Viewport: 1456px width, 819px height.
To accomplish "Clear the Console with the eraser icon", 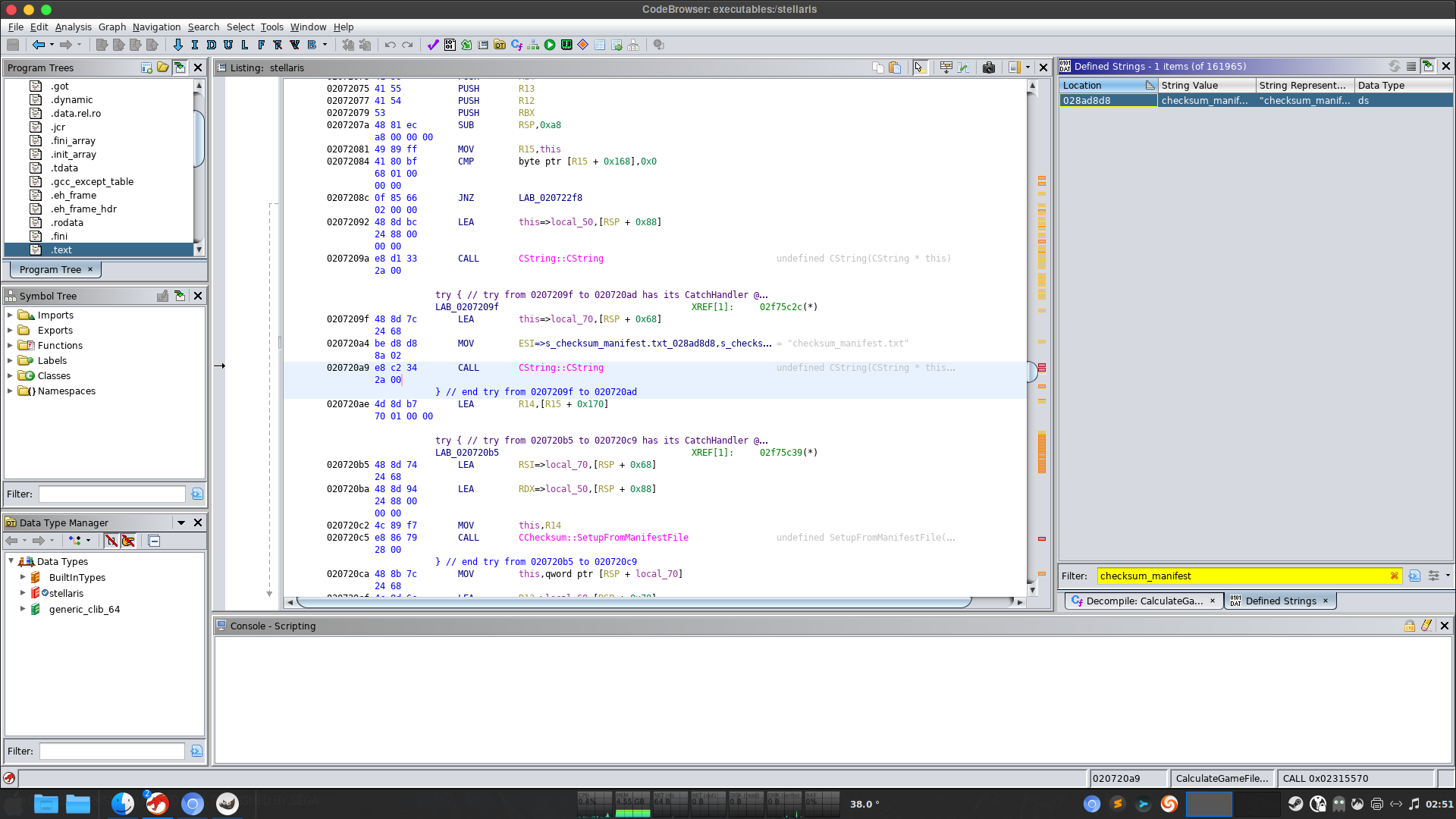I will (1426, 626).
